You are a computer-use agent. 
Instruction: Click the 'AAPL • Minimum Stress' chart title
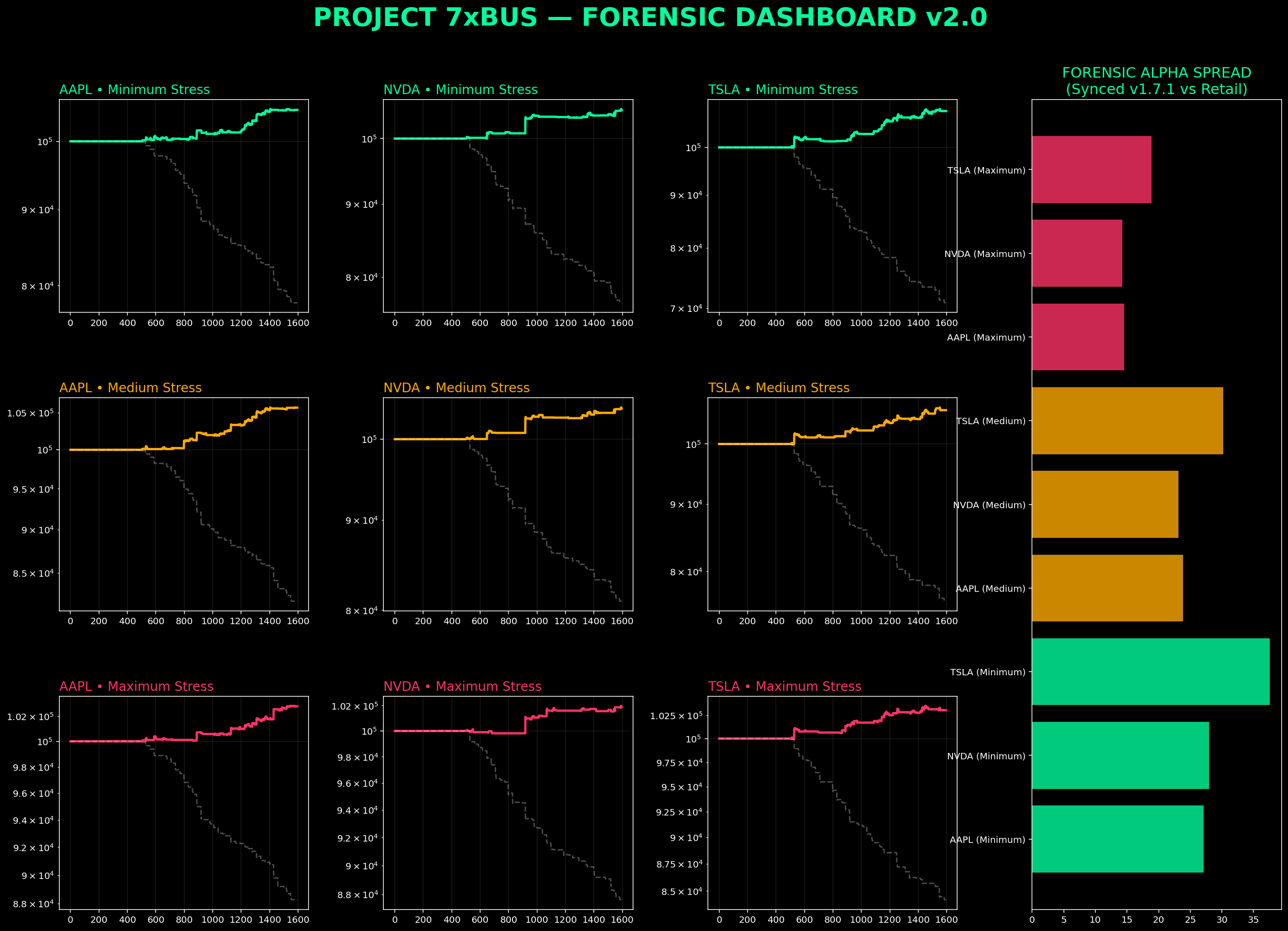click(x=135, y=90)
